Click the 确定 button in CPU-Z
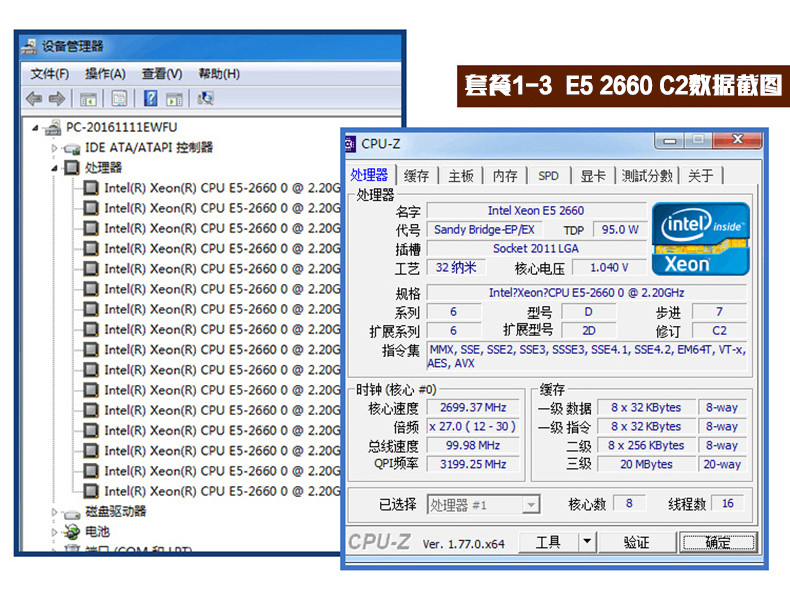This screenshot has width=790, height=602. point(718,543)
